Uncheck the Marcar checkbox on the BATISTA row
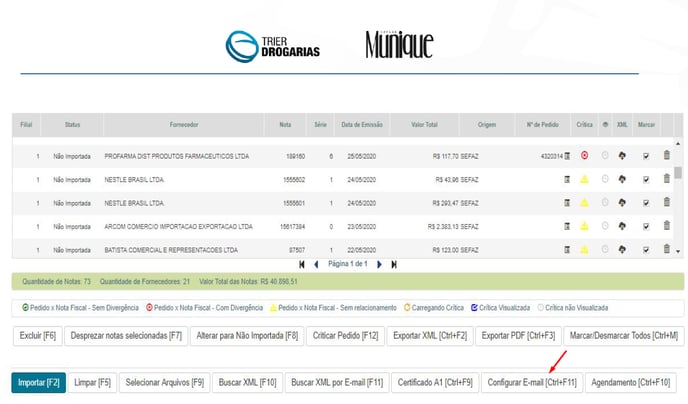This screenshot has width=688, height=404. [x=646, y=250]
